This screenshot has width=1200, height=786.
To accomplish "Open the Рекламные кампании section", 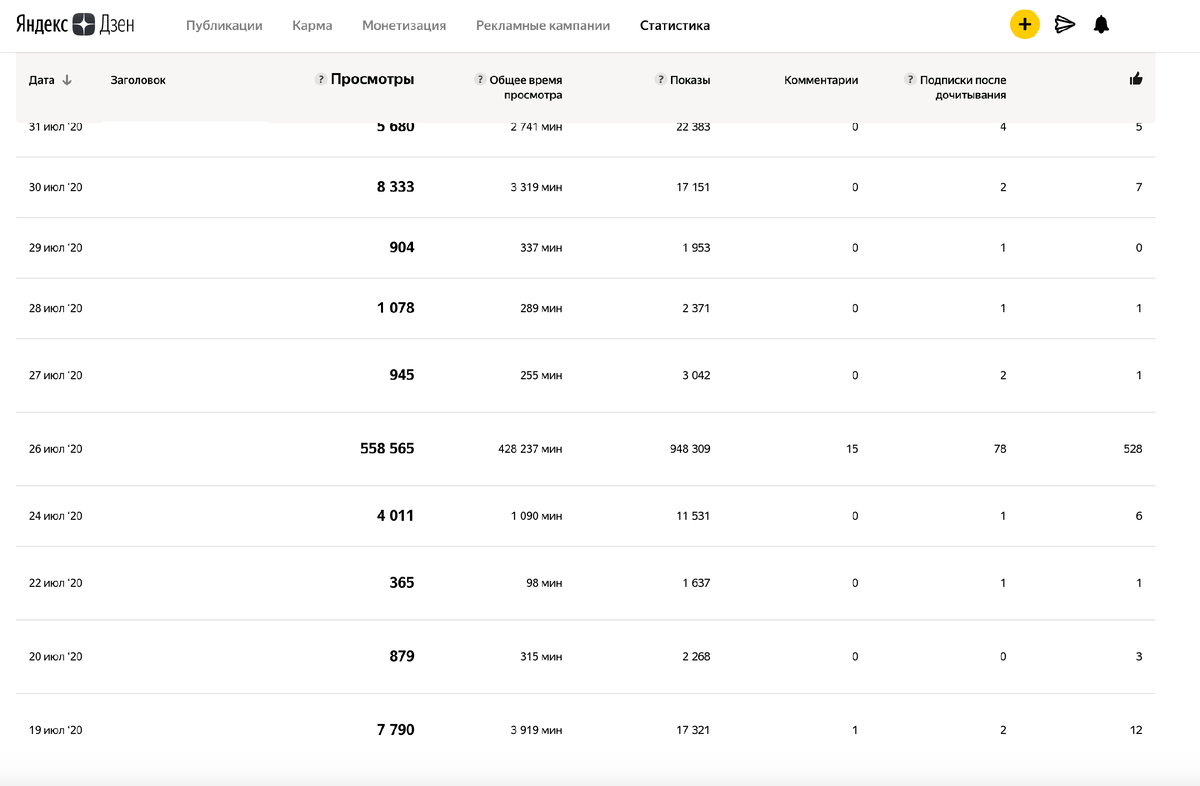I will pos(543,26).
